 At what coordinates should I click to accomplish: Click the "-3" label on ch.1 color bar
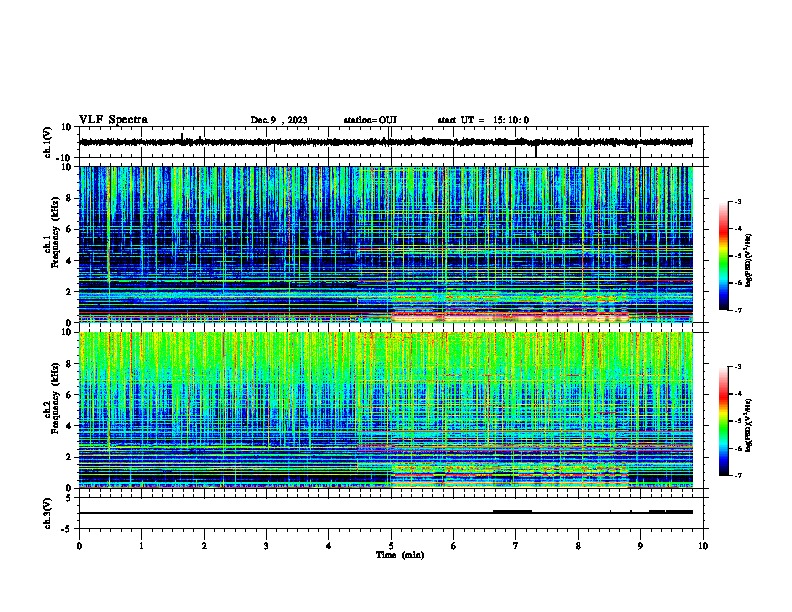[737, 201]
